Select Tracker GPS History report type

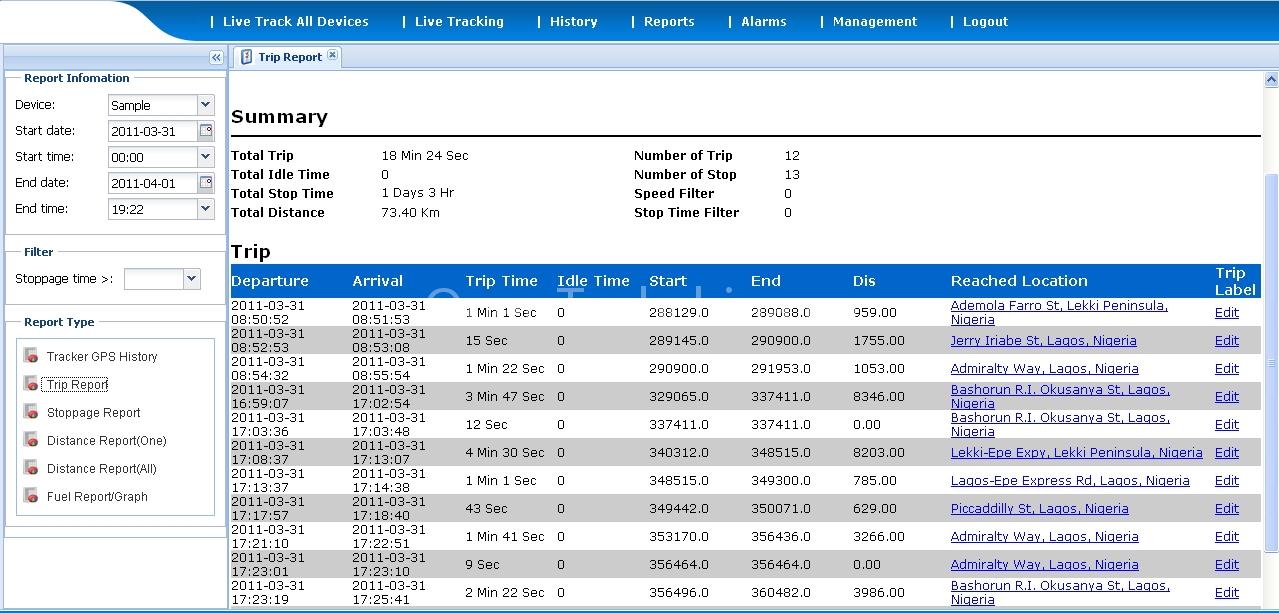click(102, 356)
